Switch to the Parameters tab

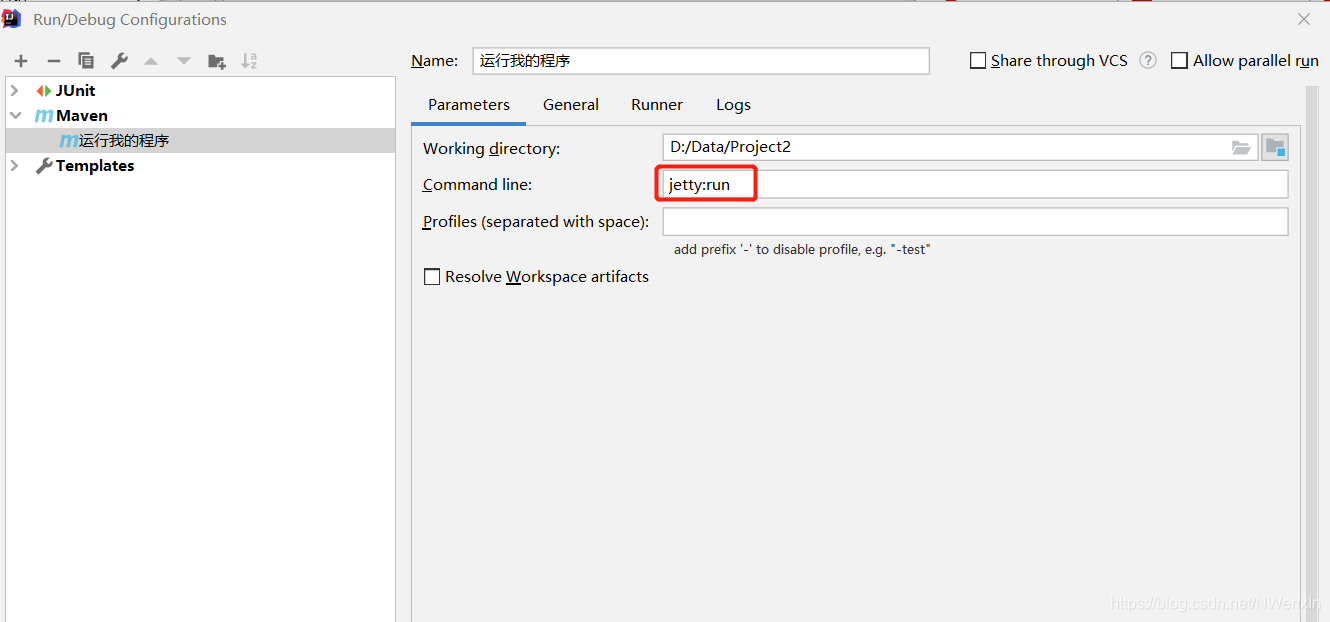469,105
